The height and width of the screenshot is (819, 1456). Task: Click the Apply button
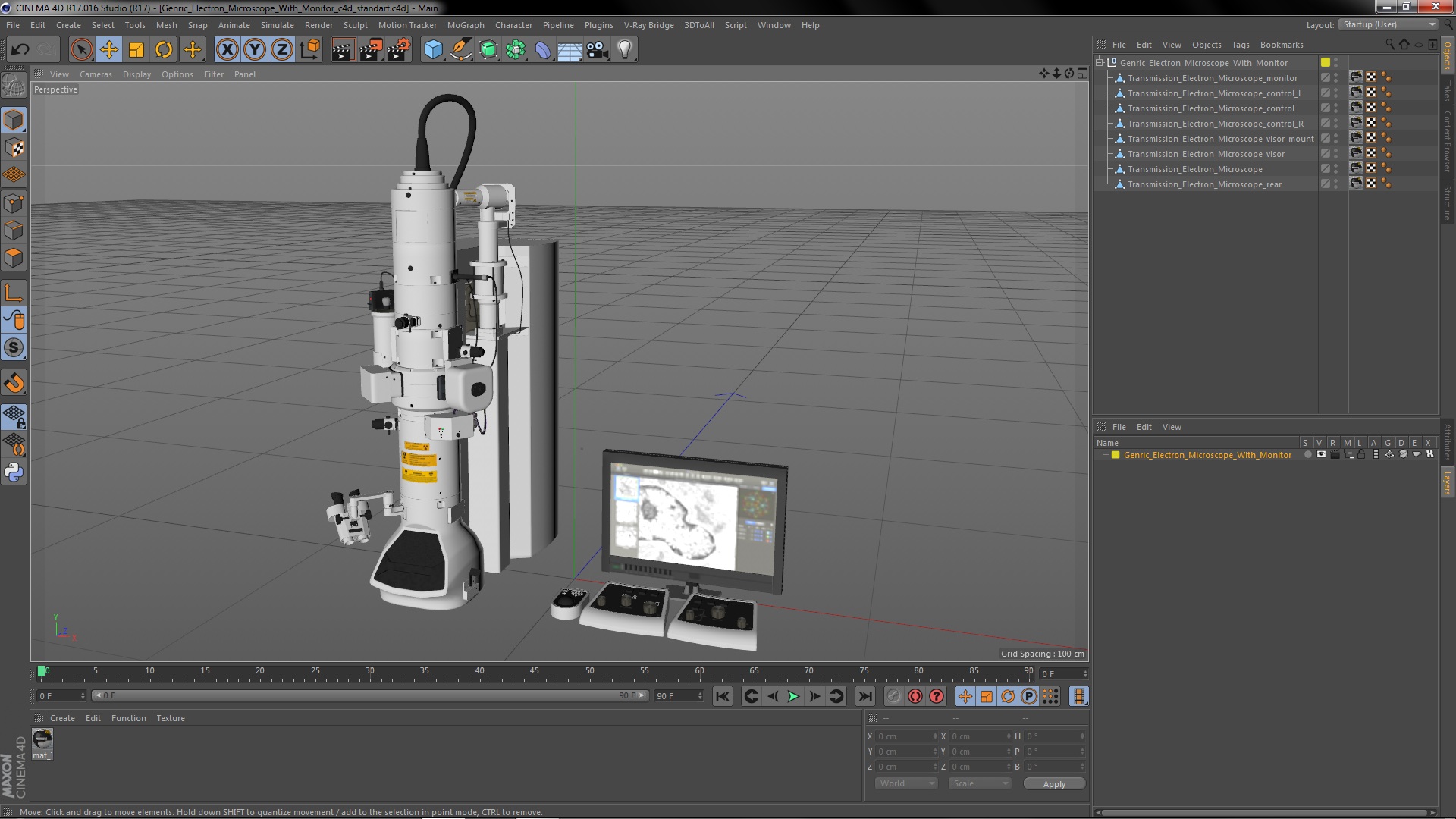(1053, 784)
